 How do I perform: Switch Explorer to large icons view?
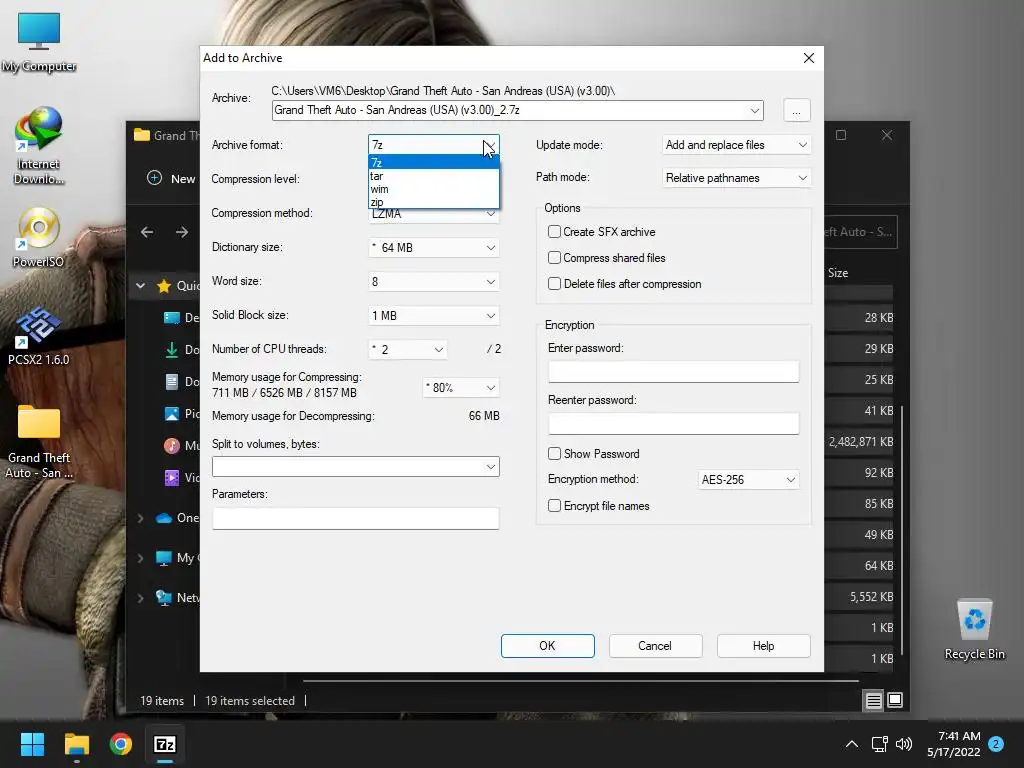tap(895, 700)
